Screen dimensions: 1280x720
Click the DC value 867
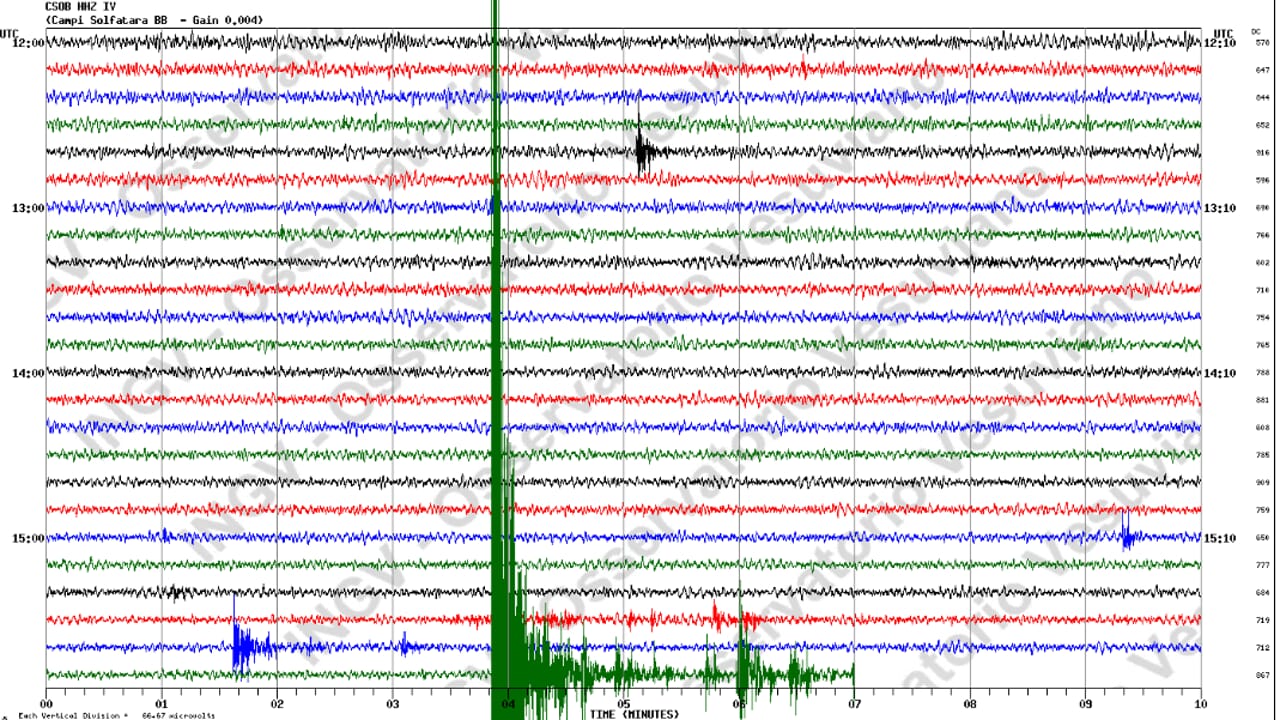click(x=1262, y=675)
